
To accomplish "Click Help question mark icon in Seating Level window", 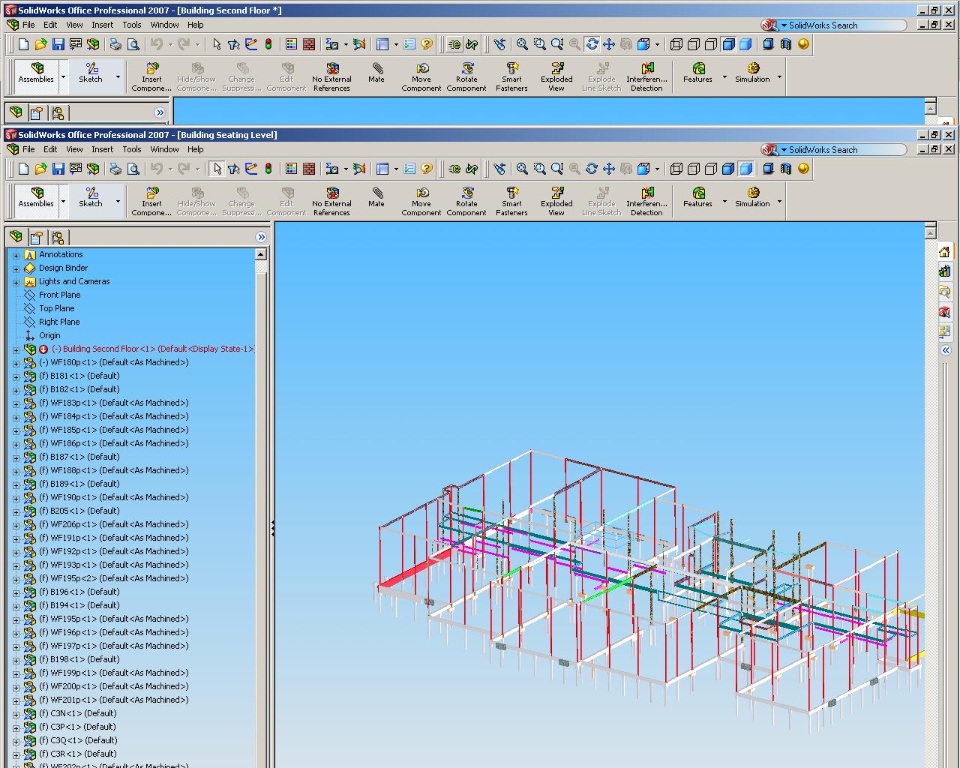I will click(x=427, y=168).
